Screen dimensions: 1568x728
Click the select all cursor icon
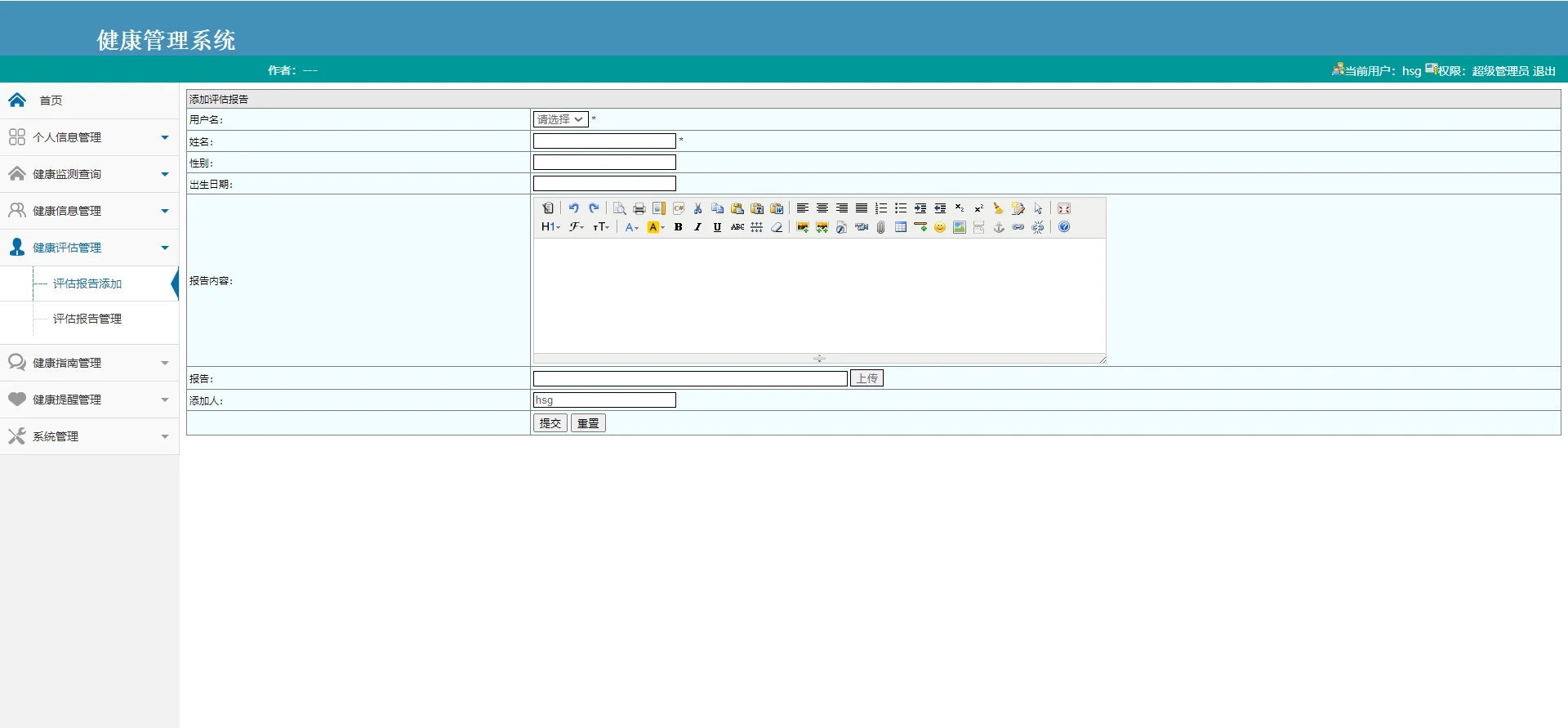click(x=1038, y=208)
